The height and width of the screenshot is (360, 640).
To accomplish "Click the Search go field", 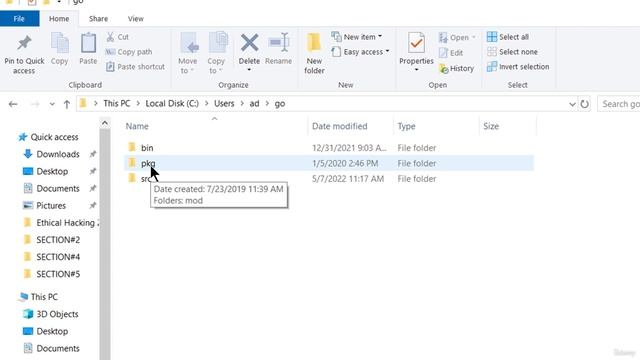I will click(x=619, y=104).
